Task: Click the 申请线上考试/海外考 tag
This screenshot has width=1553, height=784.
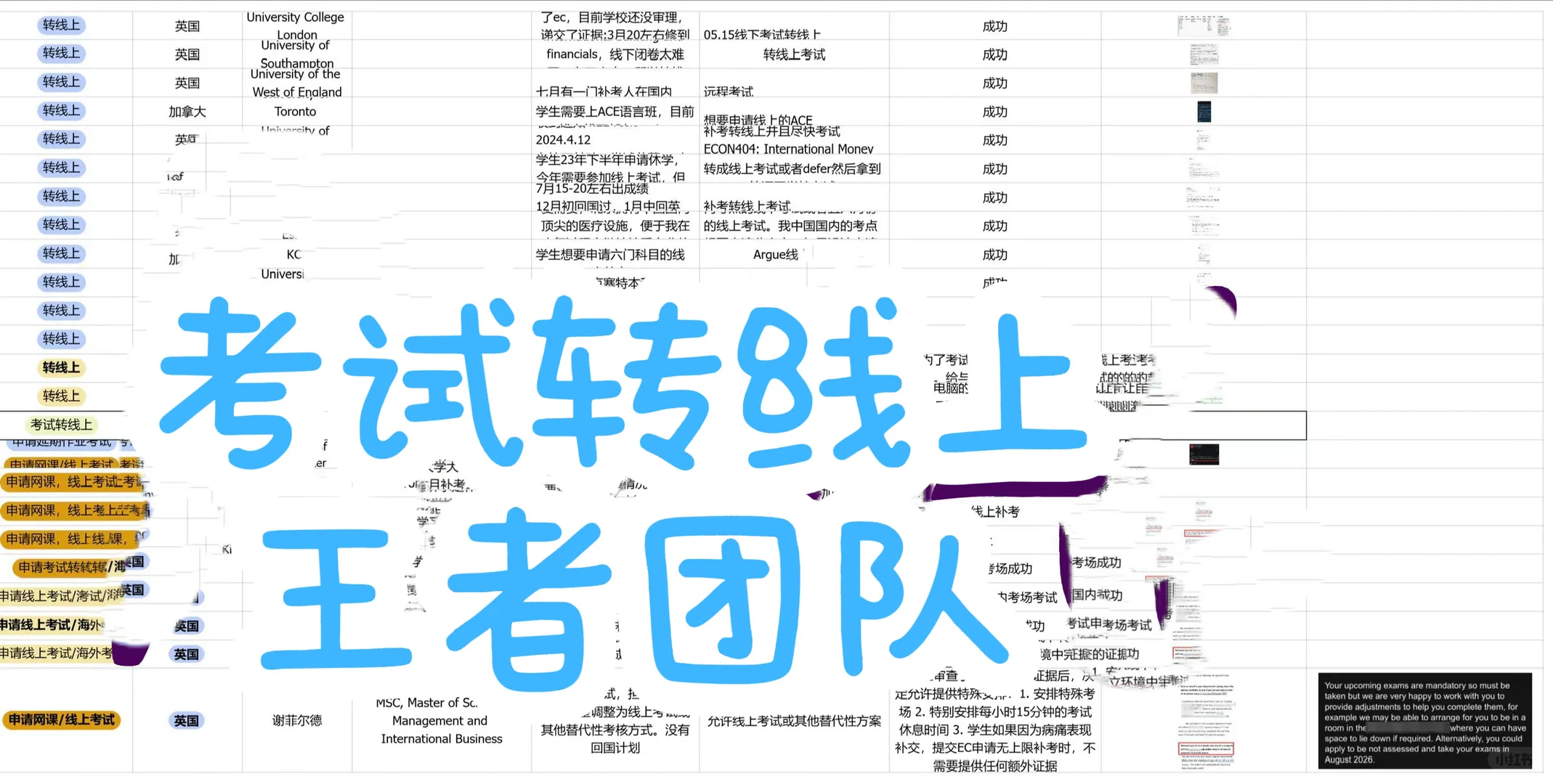Action: (x=56, y=653)
